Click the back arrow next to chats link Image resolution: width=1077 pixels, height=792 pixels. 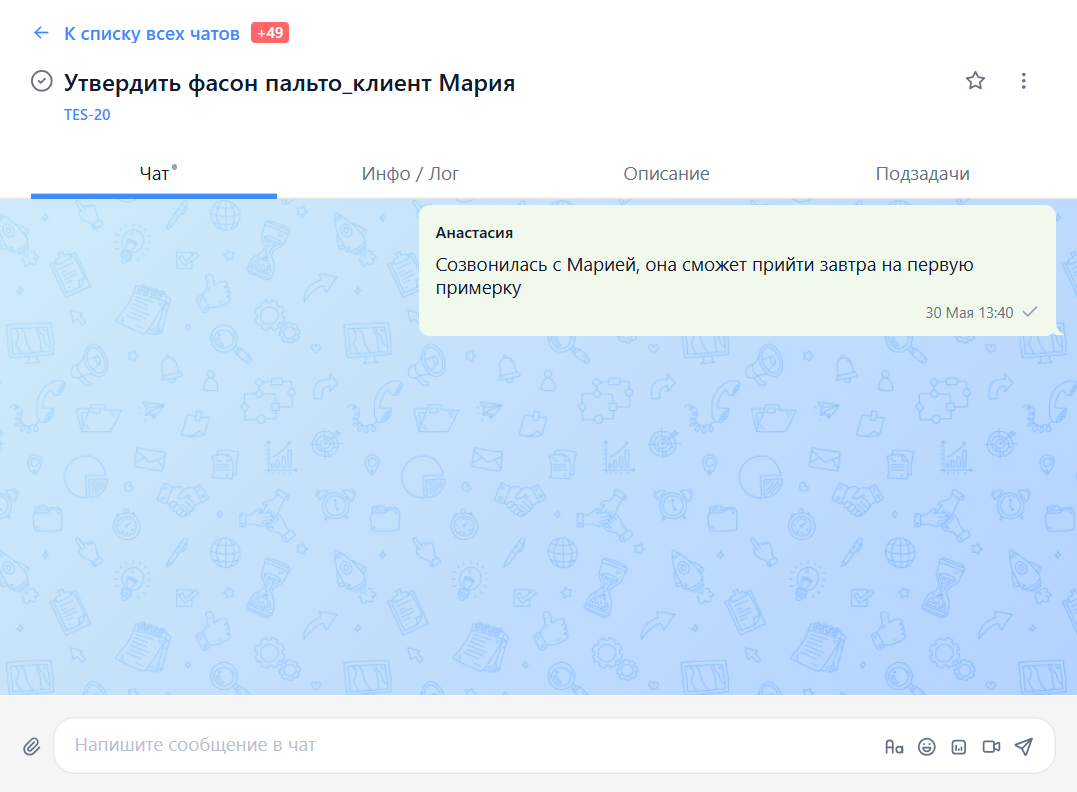point(40,32)
